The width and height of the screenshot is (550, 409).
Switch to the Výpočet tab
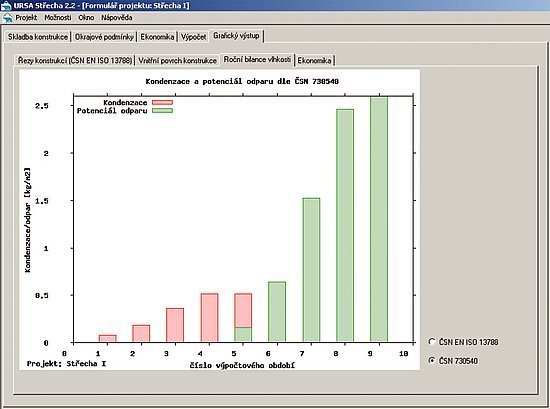pos(193,37)
